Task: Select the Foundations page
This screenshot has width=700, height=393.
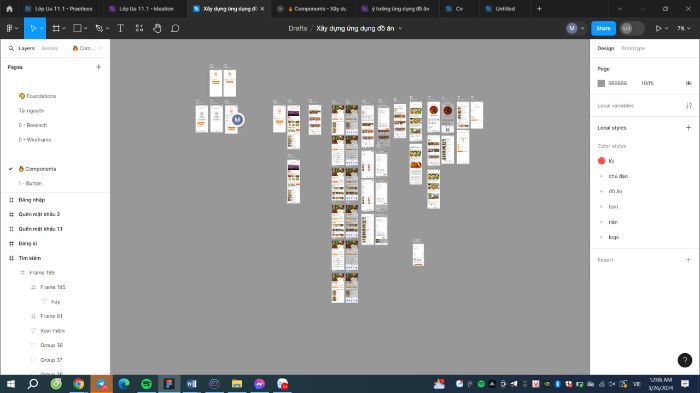Action: click(37, 96)
